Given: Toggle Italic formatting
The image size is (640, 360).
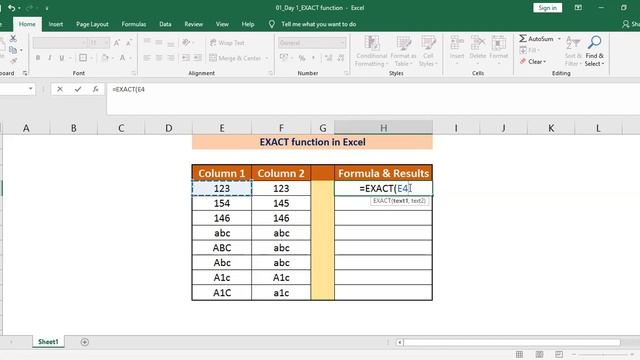Looking at the screenshot, I should [50, 58].
